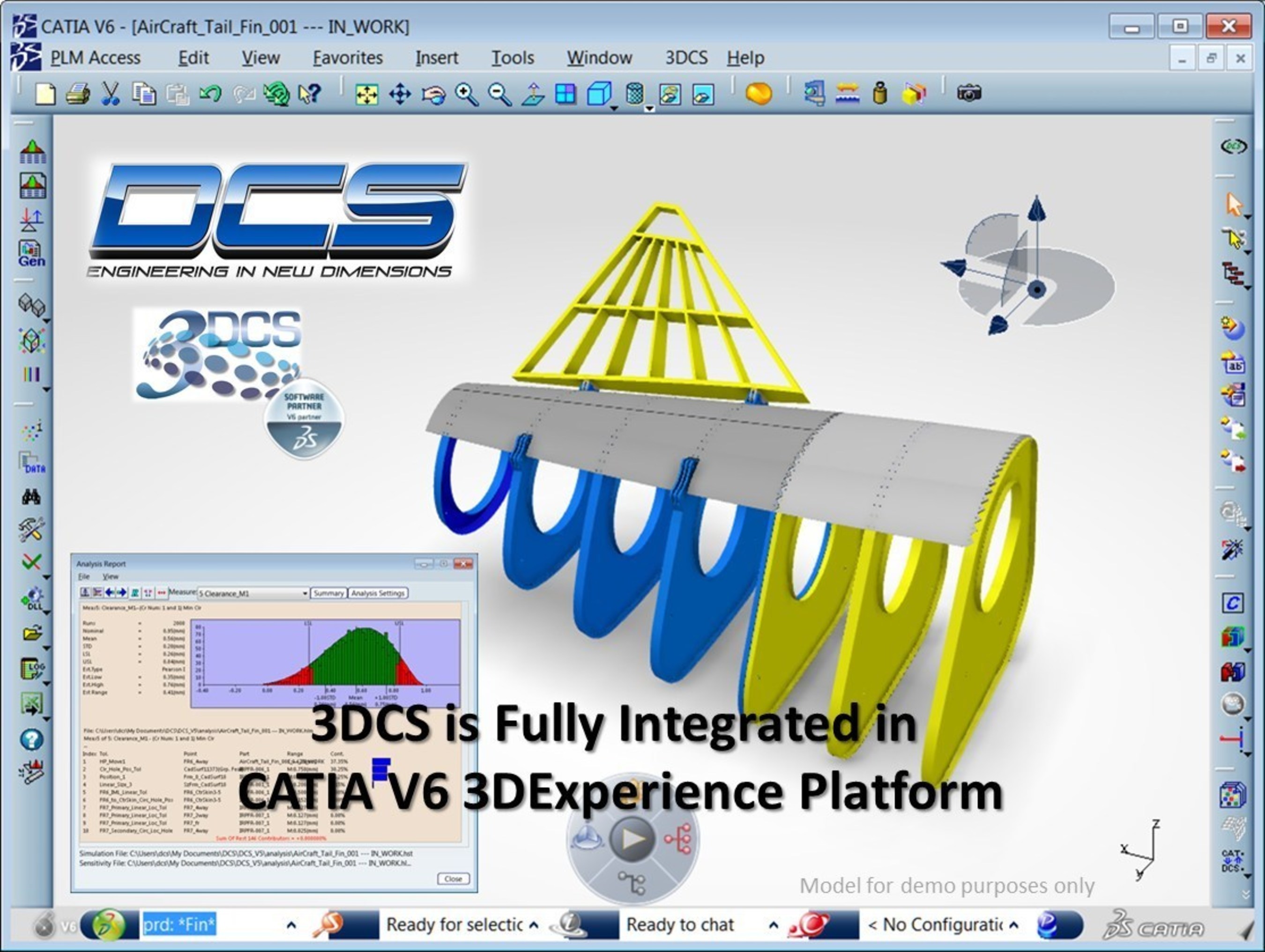Select the Rotate view tool
Screen dimensions: 1265x952
coord(433,94)
